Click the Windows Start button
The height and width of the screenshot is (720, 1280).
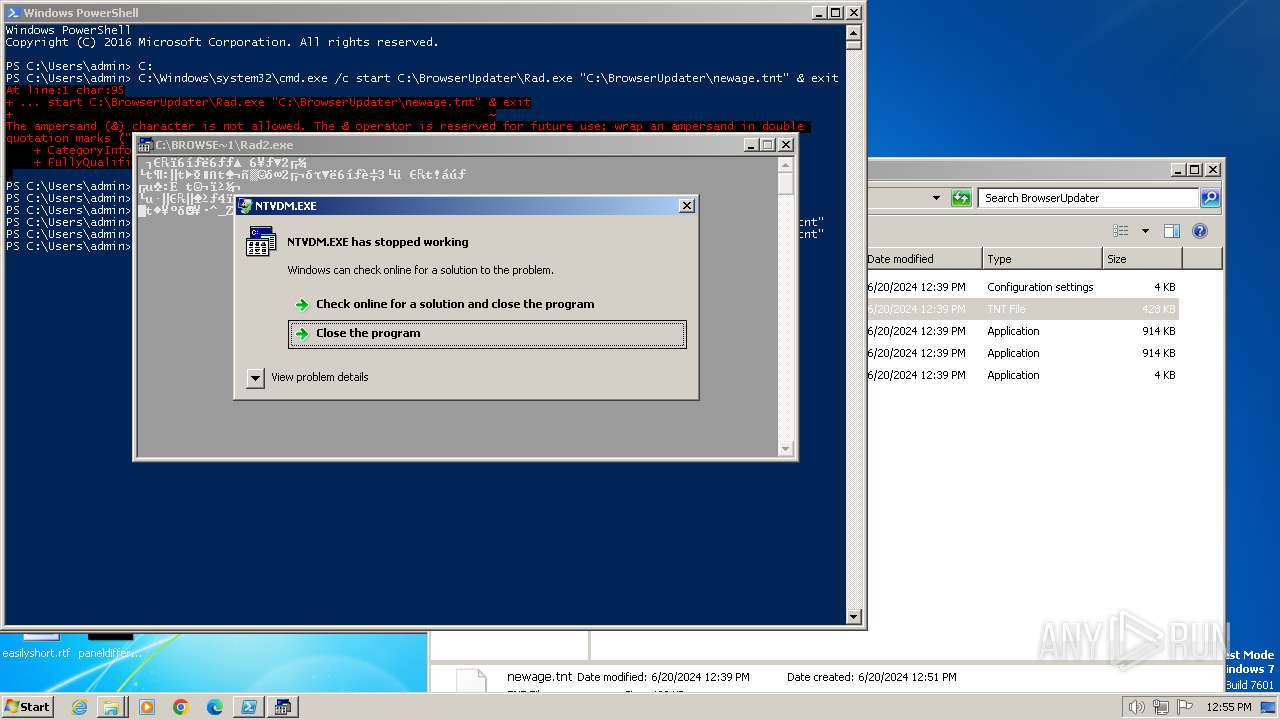(27, 706)
